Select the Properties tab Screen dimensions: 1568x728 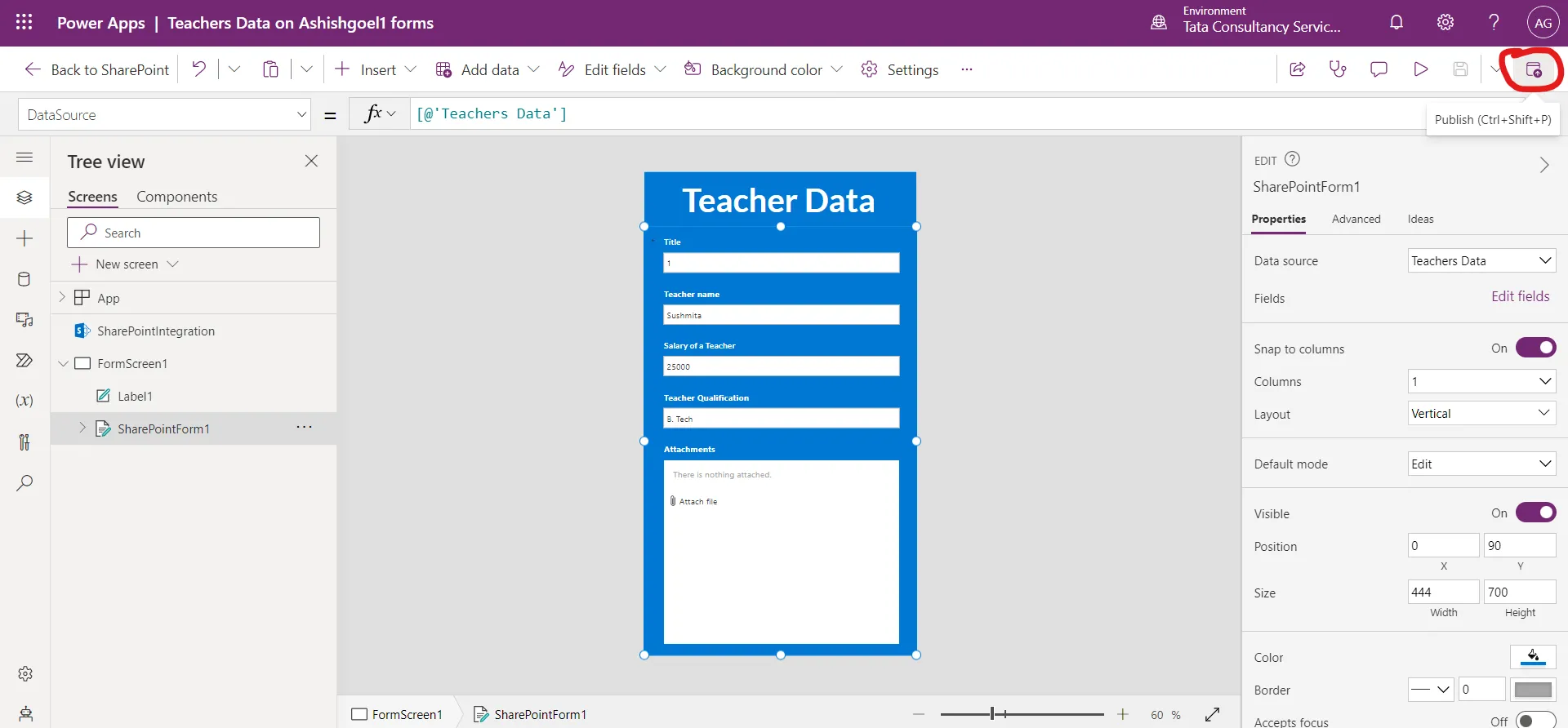coord(1278,219)
